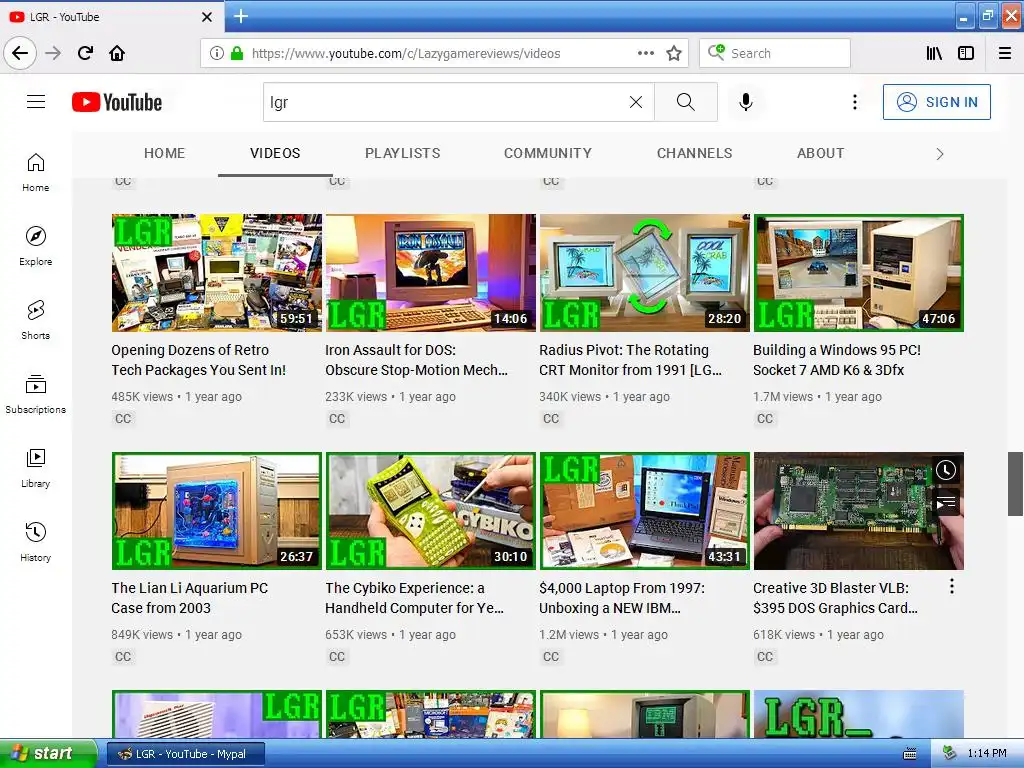Open Retro Tech Packages video thumbnail

217,272
